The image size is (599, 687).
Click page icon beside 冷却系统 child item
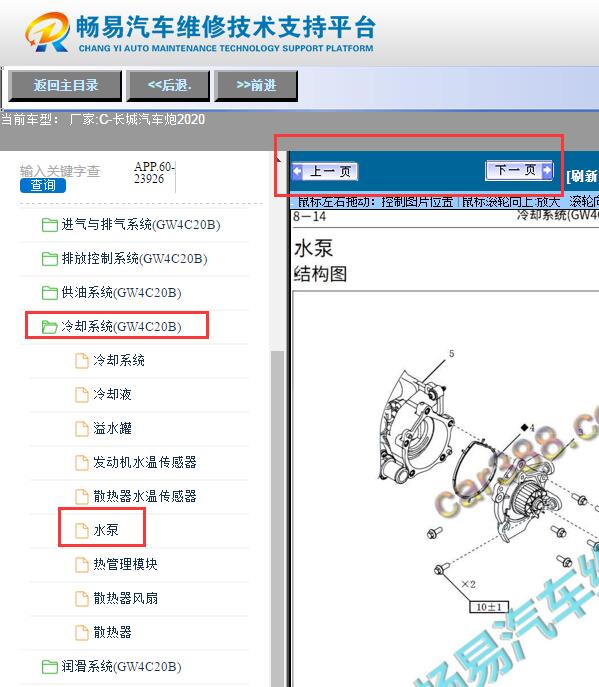coord(82,361)
